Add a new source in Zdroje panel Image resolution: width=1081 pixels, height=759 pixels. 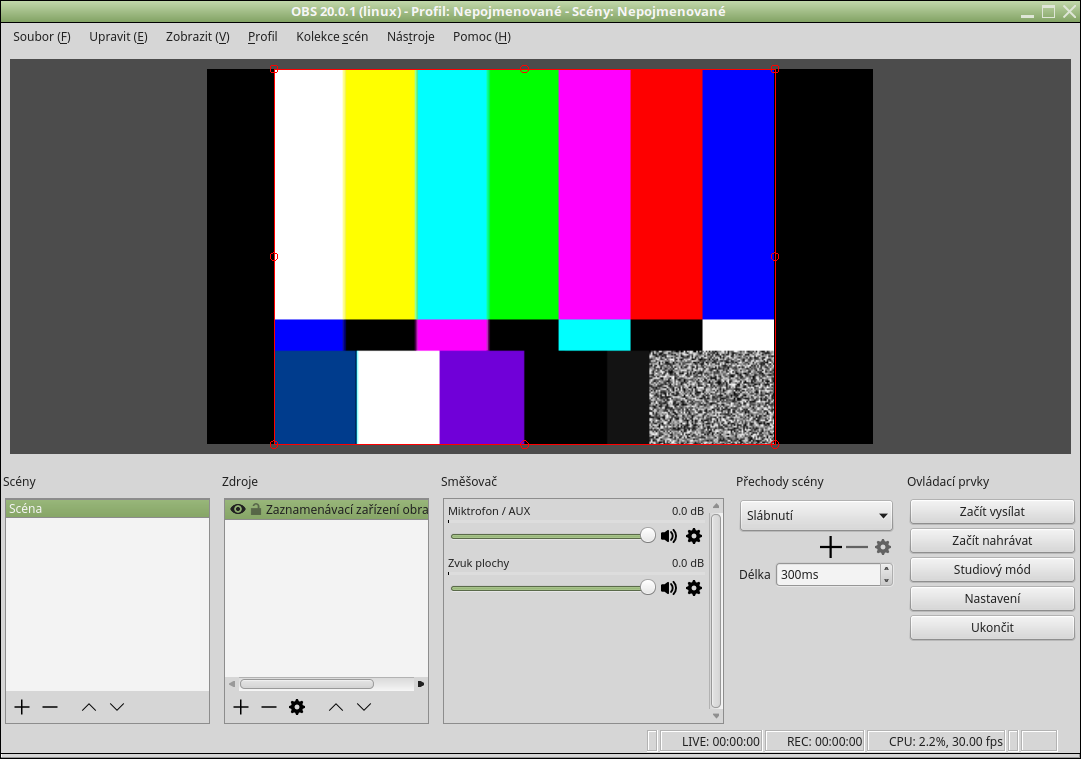[x=241, y=707]
